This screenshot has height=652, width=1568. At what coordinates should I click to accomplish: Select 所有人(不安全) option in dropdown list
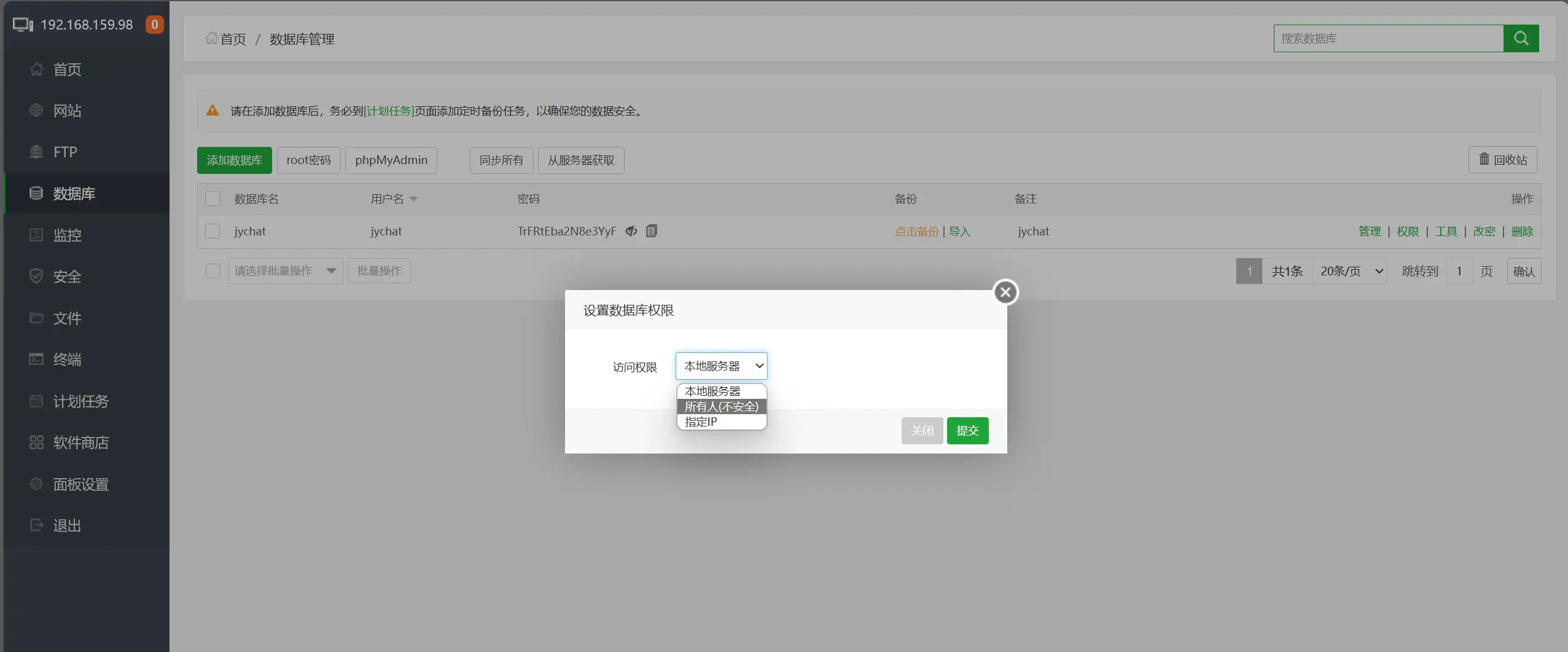coord(721,406)
